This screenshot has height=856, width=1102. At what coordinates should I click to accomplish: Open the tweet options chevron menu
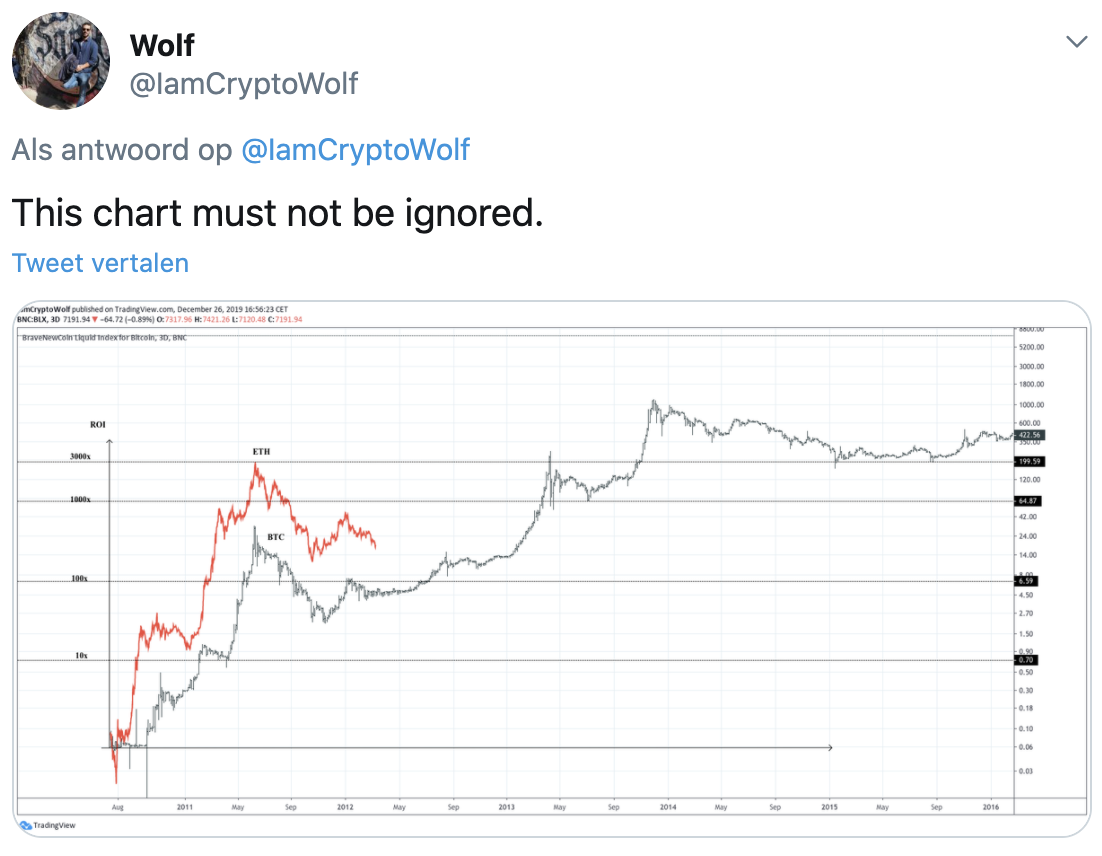point(1076,42)
